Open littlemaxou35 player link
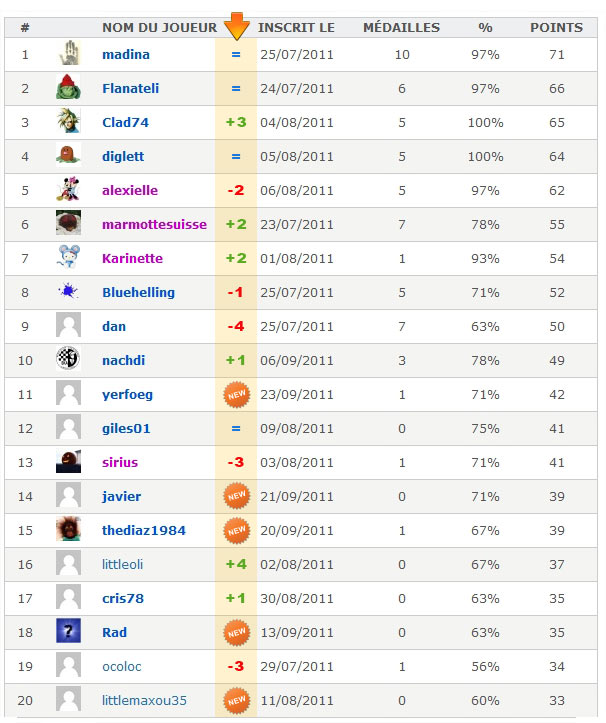 click(x=144, y=700)
